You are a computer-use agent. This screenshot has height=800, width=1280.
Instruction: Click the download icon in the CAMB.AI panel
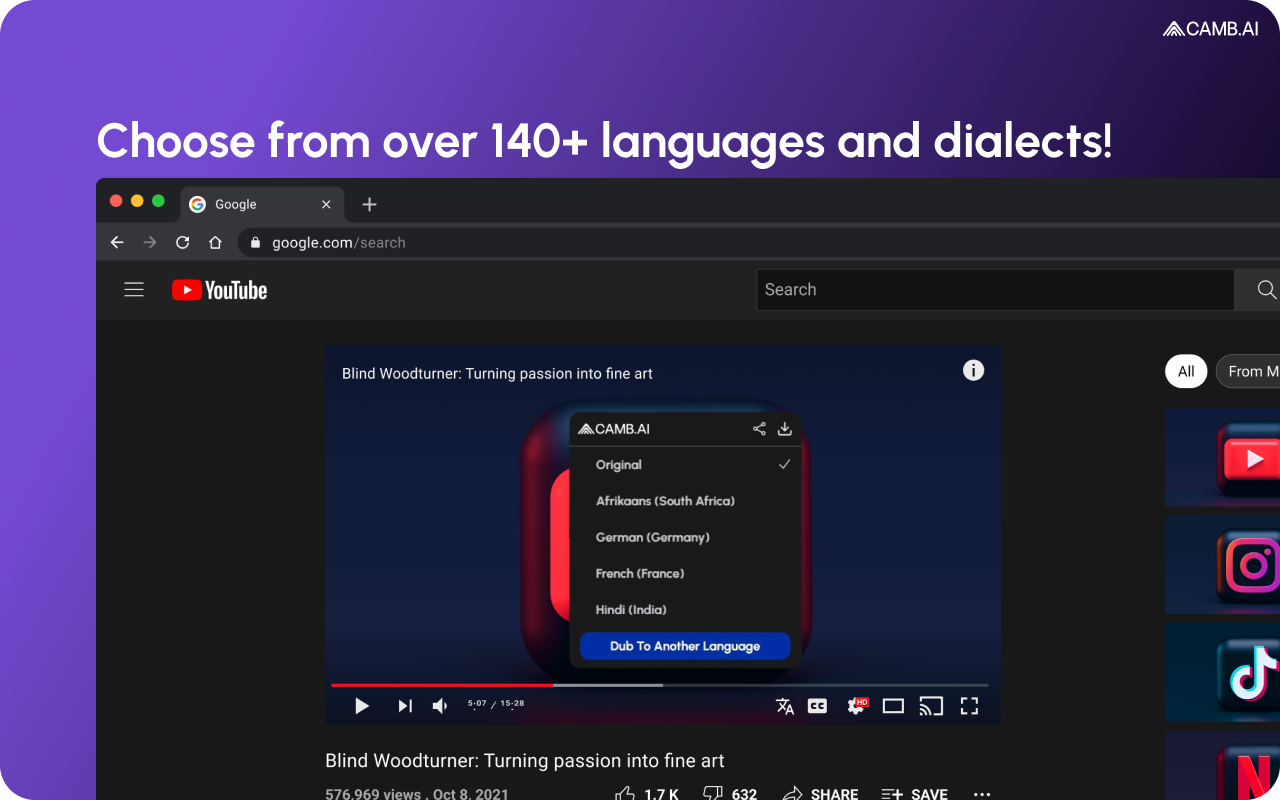point(785,428)
